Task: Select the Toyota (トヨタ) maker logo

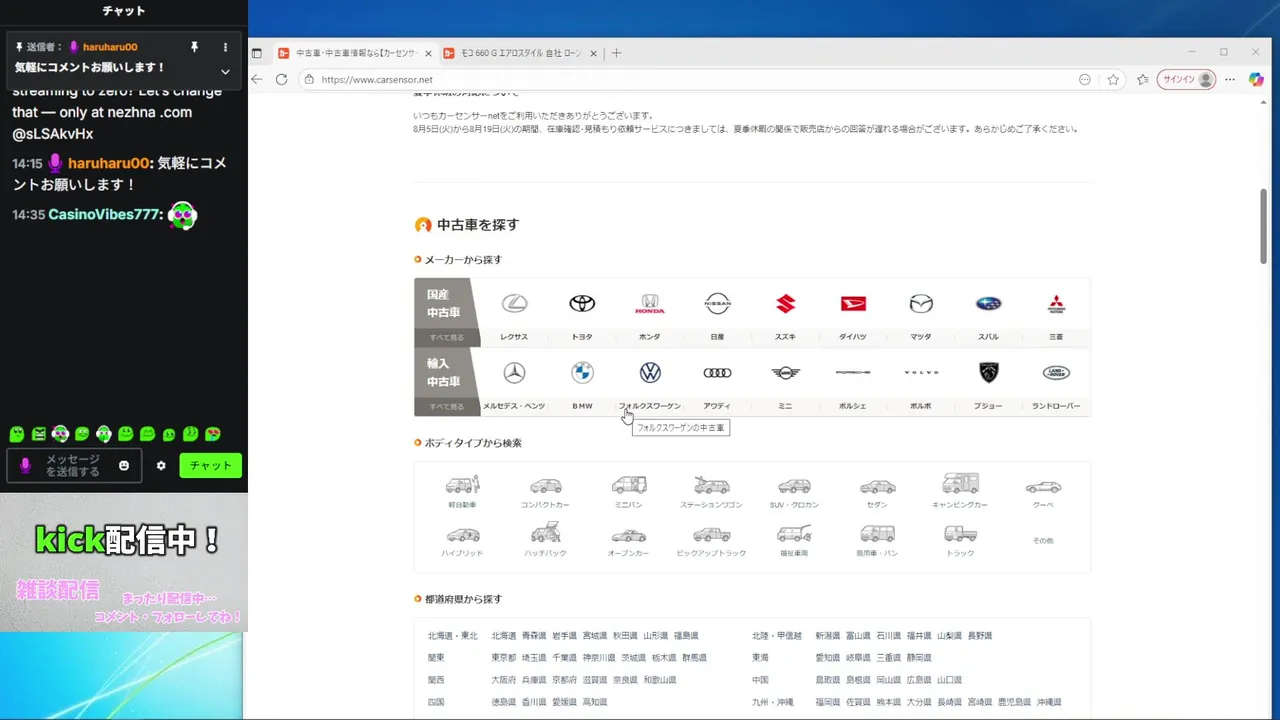Action: click(x=582, y=304)
